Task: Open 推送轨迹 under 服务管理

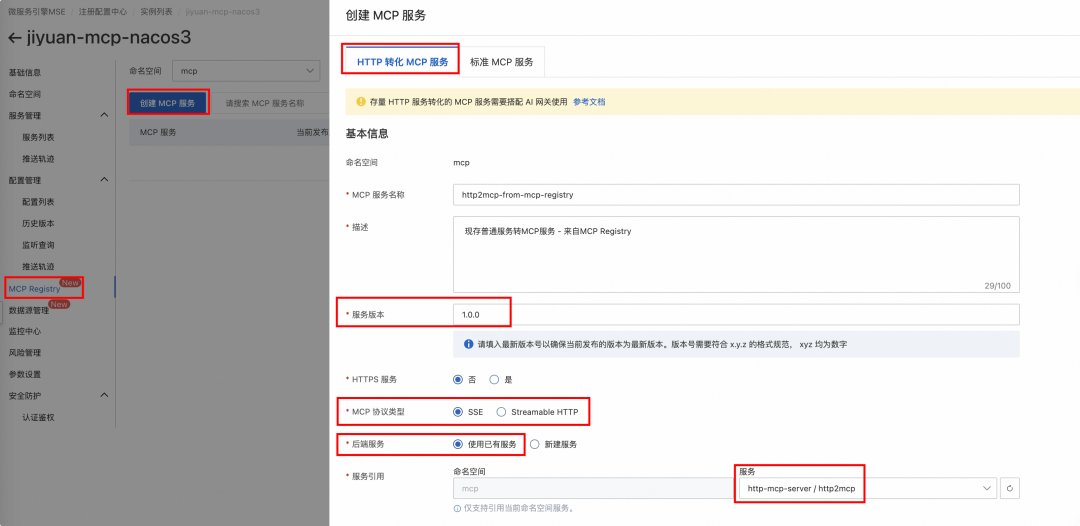Action: tap(39, 158)
